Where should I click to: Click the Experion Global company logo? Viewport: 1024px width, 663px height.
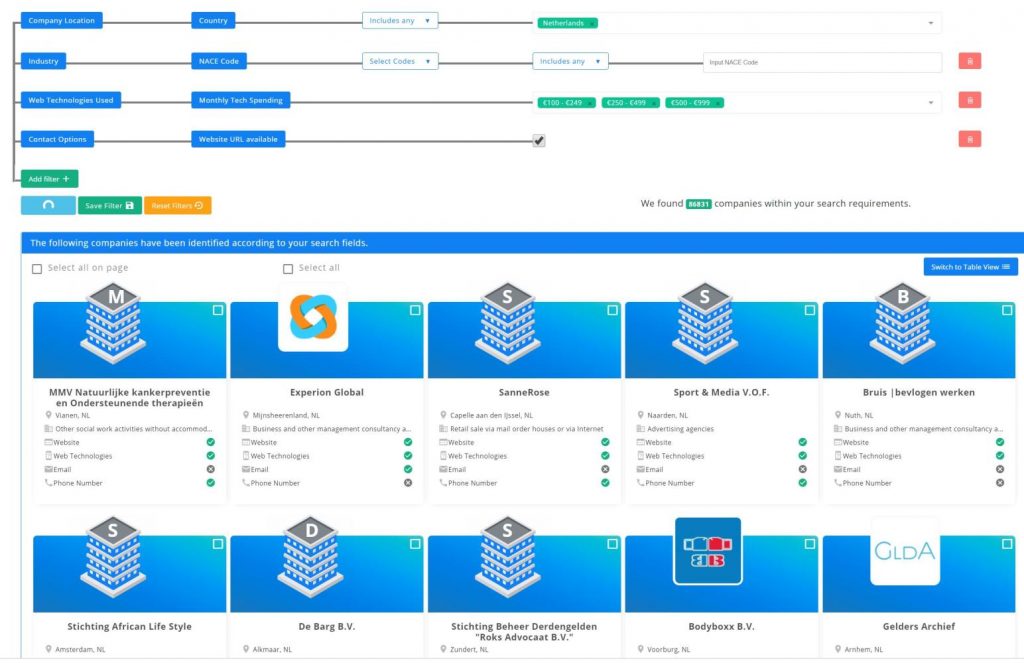[313, 317]
